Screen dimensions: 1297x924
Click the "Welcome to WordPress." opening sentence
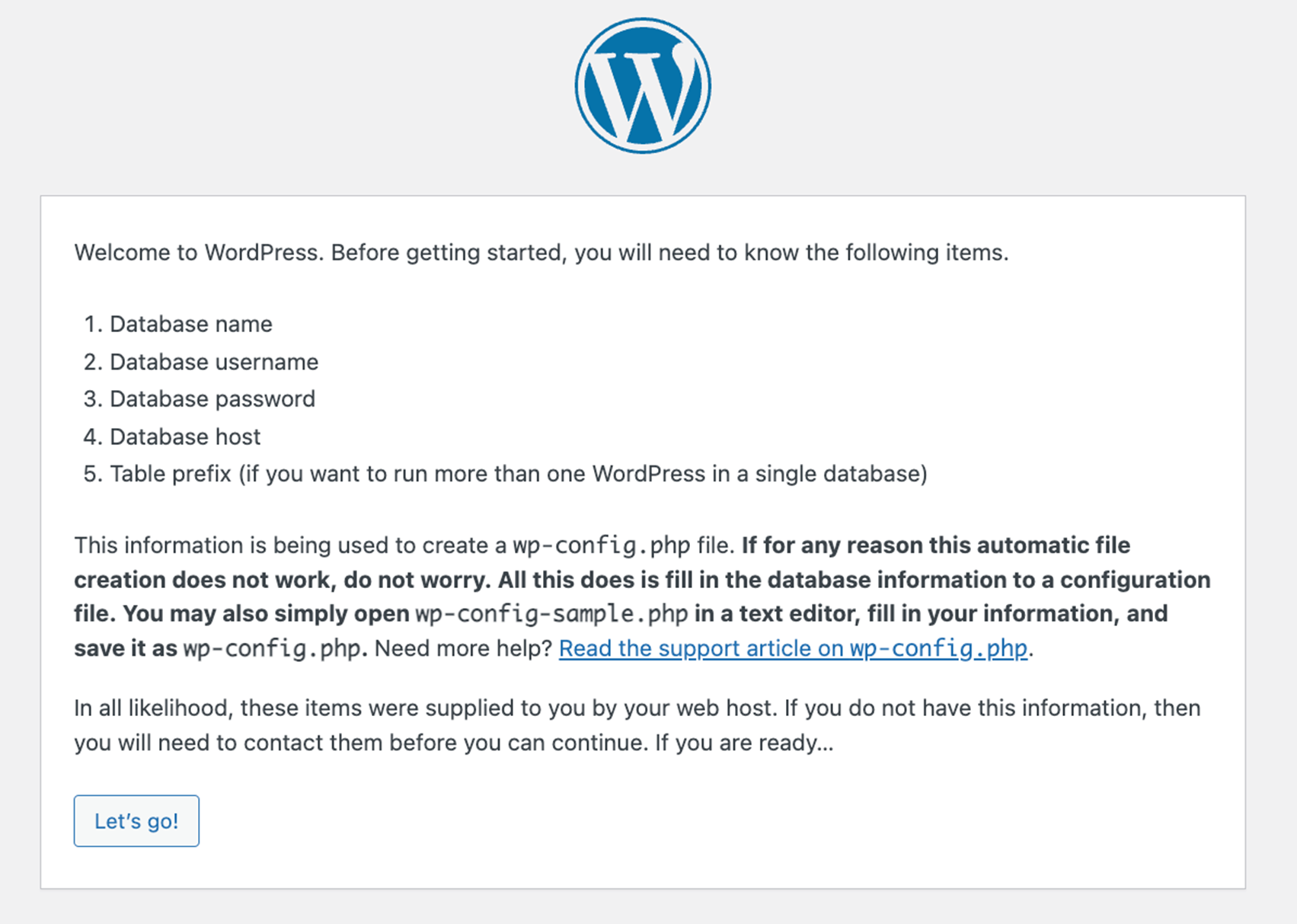[x=196, y=252]
